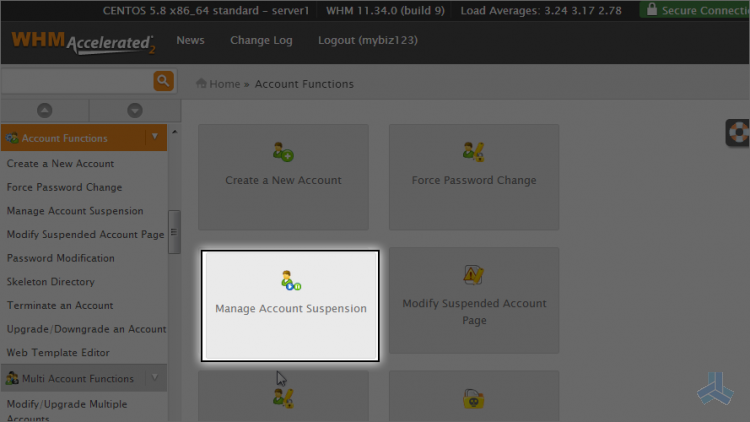This screenshot has width=750, height=422.
Task: Click the orange search magnifier icon
Action: point(163,81)
